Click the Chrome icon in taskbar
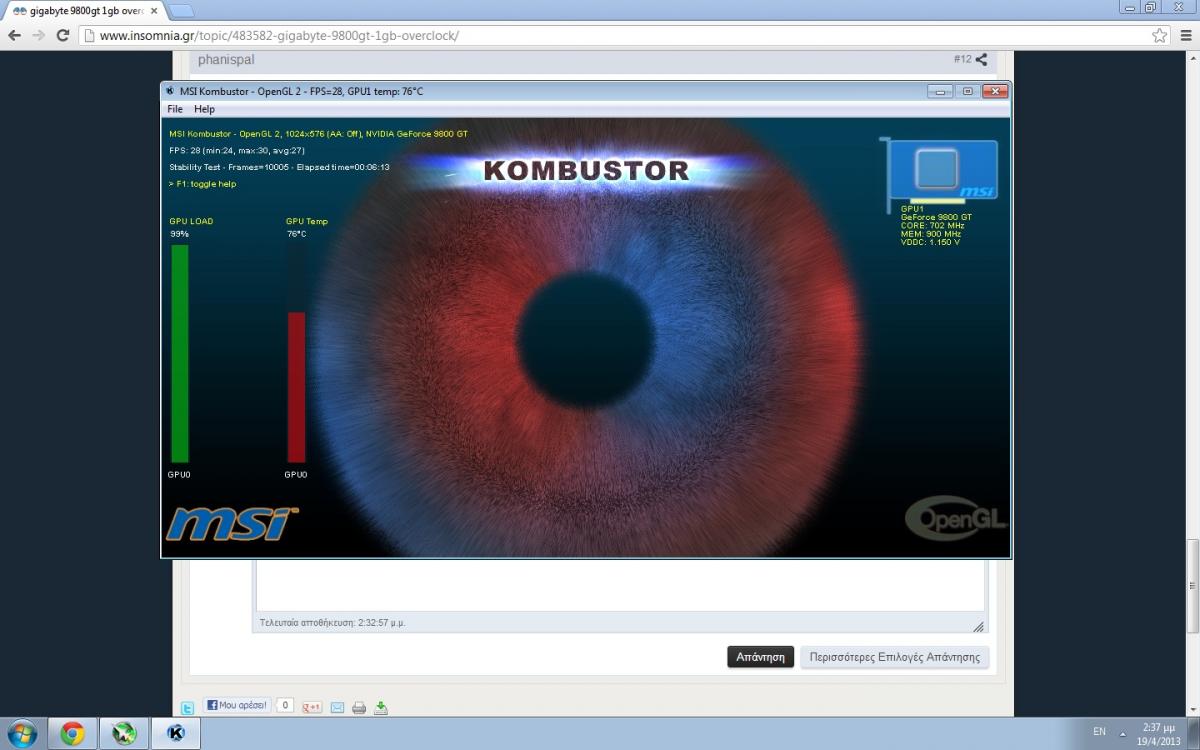 click(x=72, y=734)
